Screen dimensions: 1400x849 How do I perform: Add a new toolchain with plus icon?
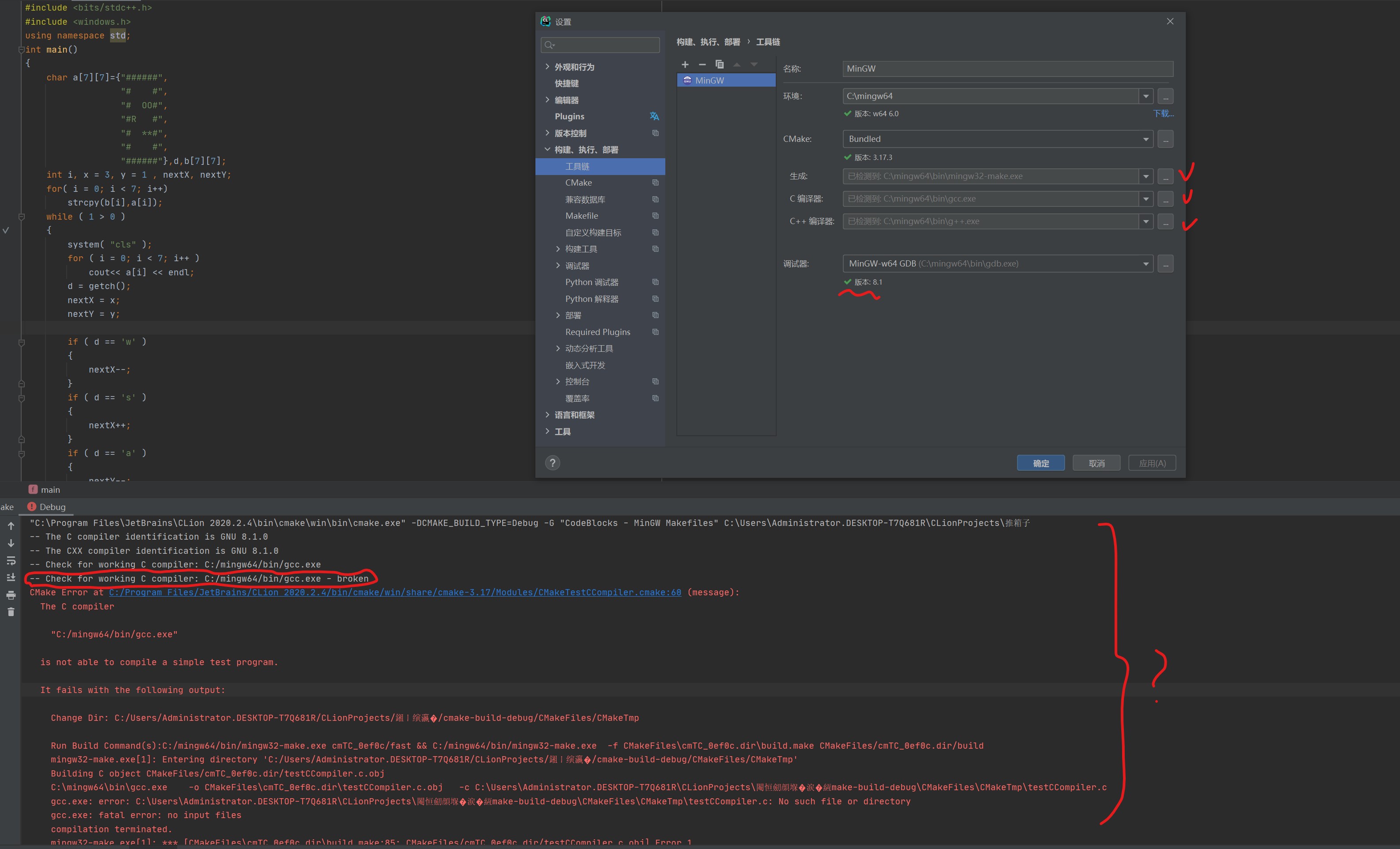[685, 64]
